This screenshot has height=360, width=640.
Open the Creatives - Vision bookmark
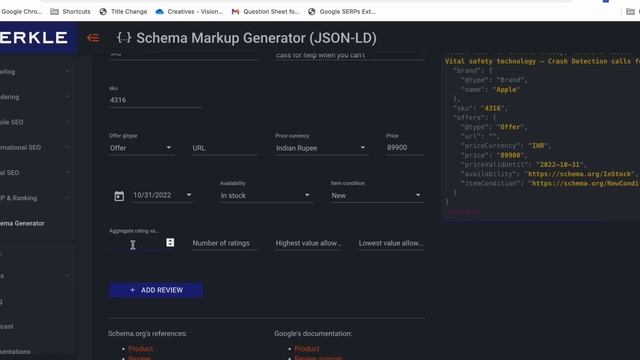pos(189,11)
